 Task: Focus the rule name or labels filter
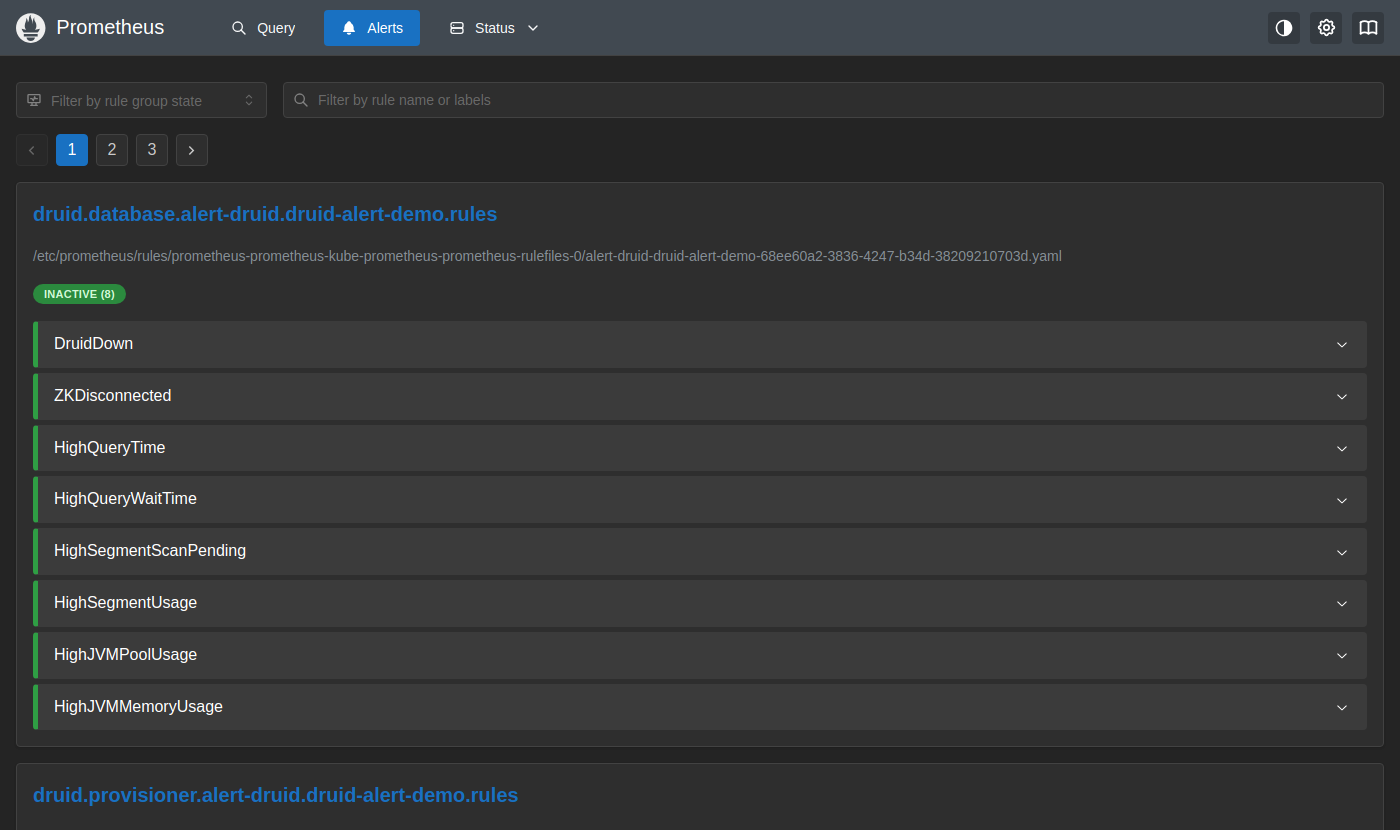click(x=833, y=100)
